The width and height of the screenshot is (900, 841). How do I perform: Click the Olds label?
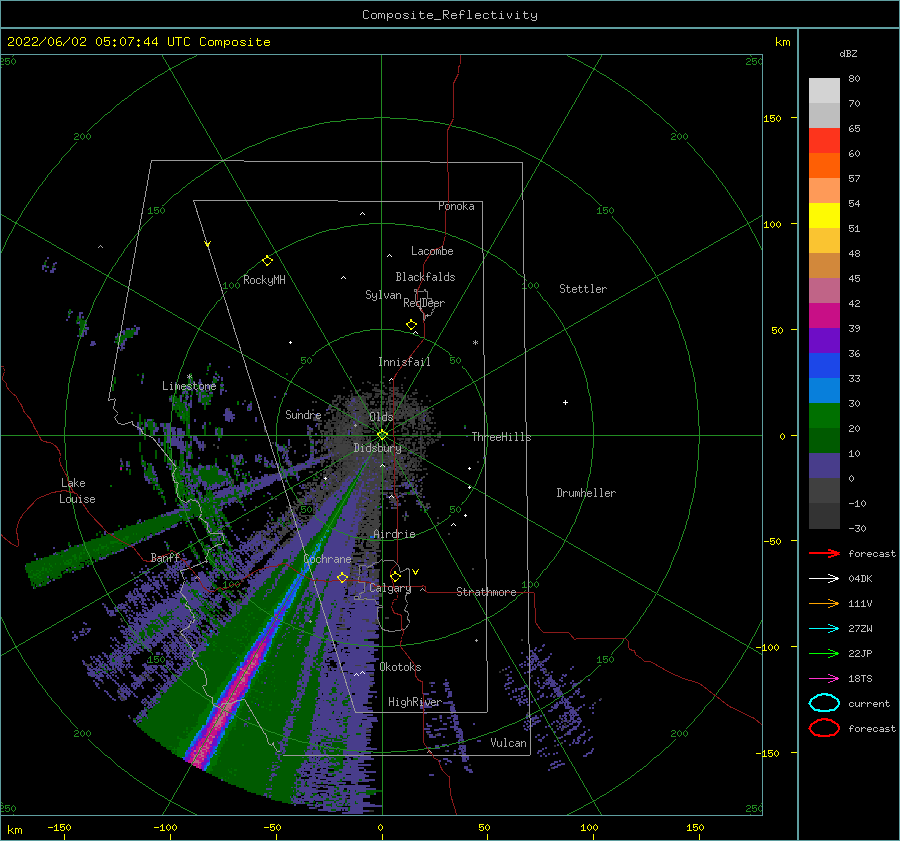pos(381,417)
